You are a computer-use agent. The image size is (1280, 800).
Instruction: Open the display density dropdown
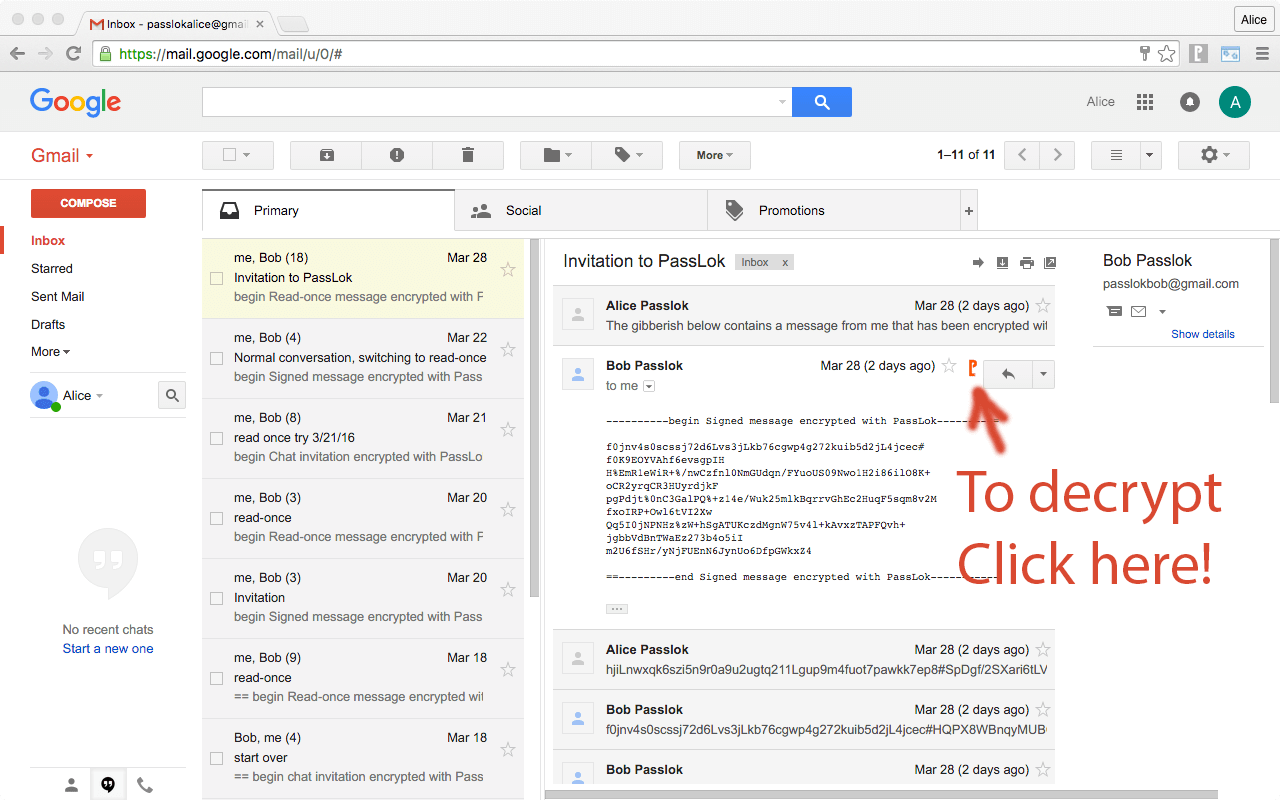point(1150,155)
